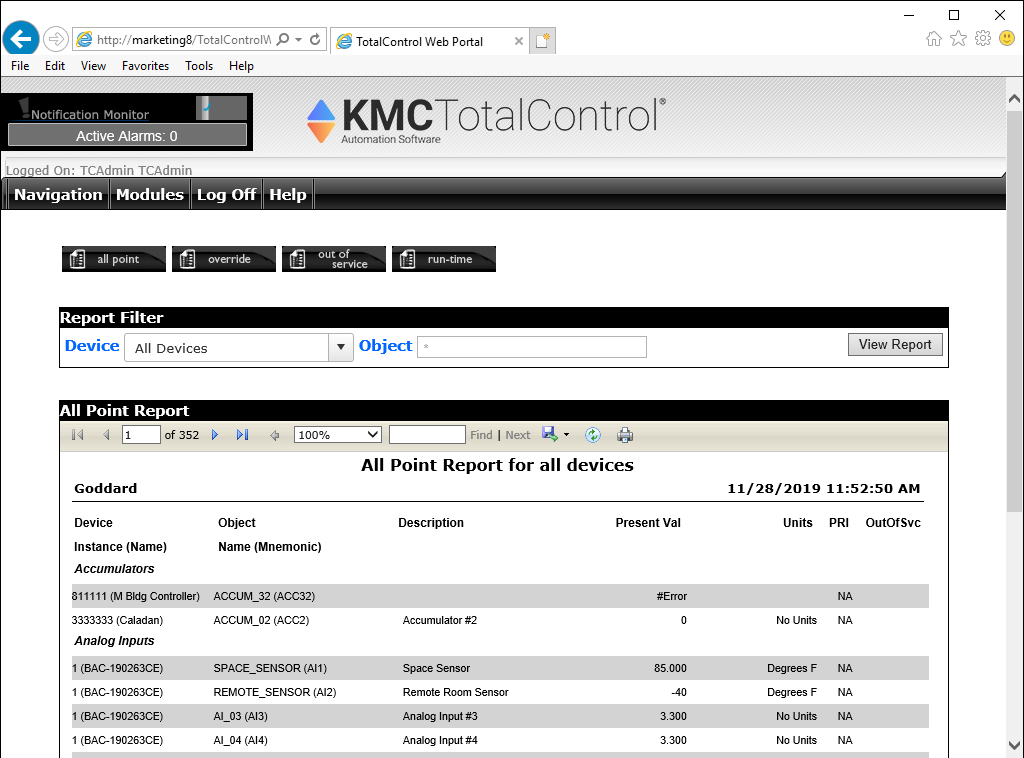Screen dimensions: 1024x758
Task: Jump to last report page
Action: tap(242, 435)
